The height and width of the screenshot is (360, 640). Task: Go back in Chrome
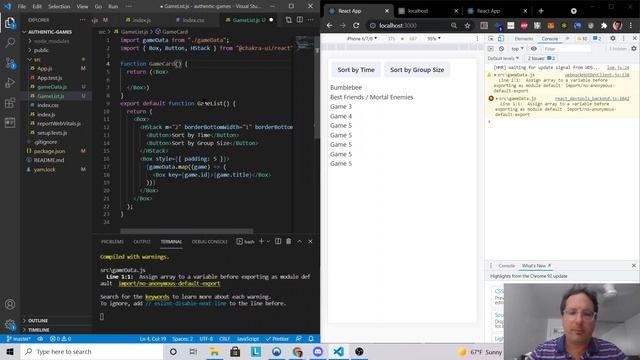(329, 25)
